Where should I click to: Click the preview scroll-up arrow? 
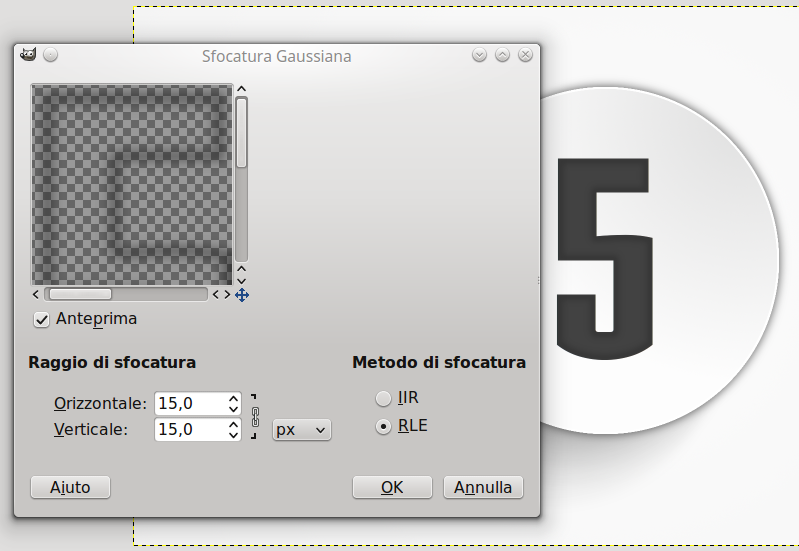242,89
